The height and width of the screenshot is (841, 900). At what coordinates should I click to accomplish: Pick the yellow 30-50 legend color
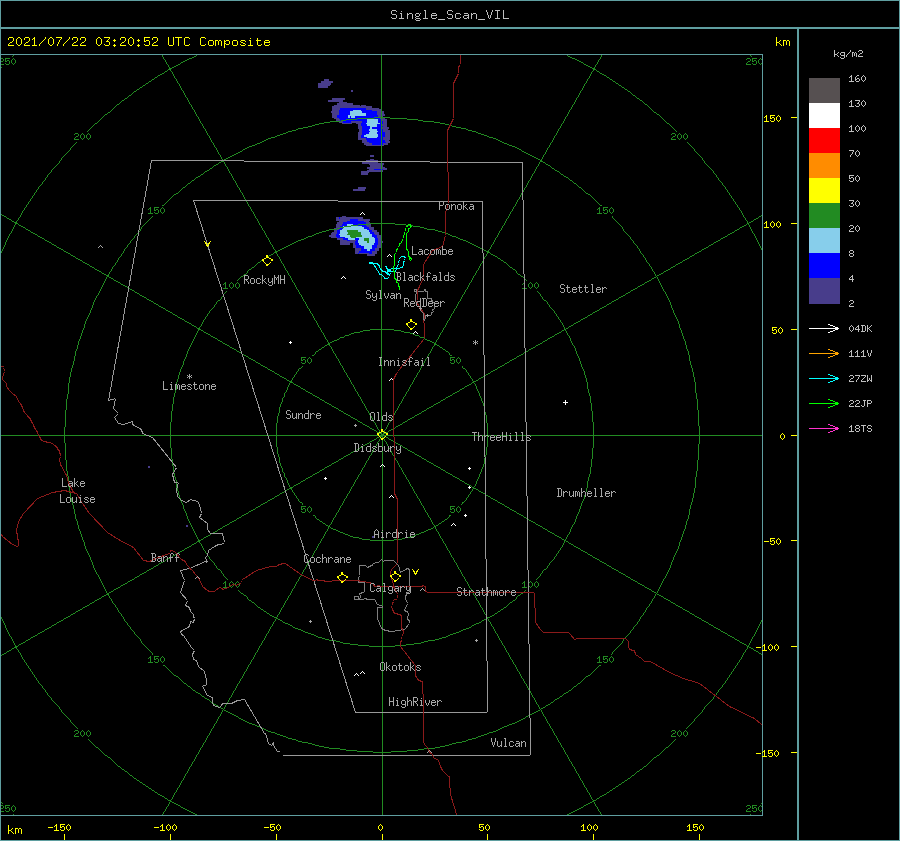coord(824,191)
